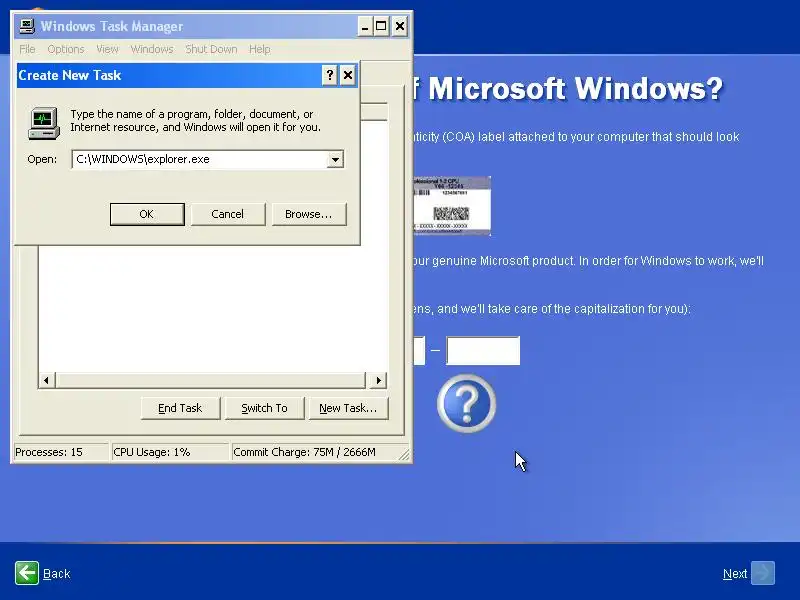Open the Options menu
This screenshot has height=600, width=800.
click(x=66, y=49)
